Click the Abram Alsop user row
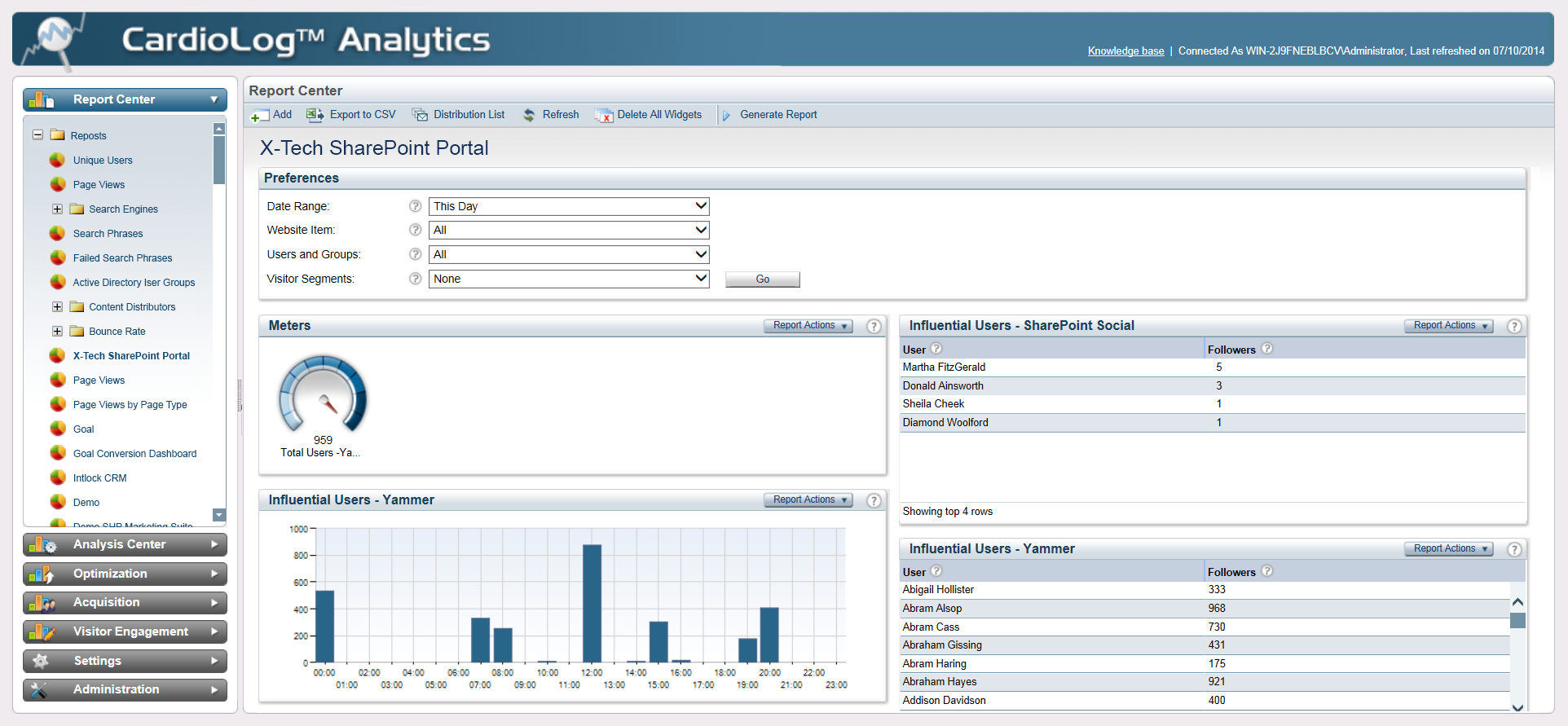Screen dimensions: 1568x726 click(1205, 609)
